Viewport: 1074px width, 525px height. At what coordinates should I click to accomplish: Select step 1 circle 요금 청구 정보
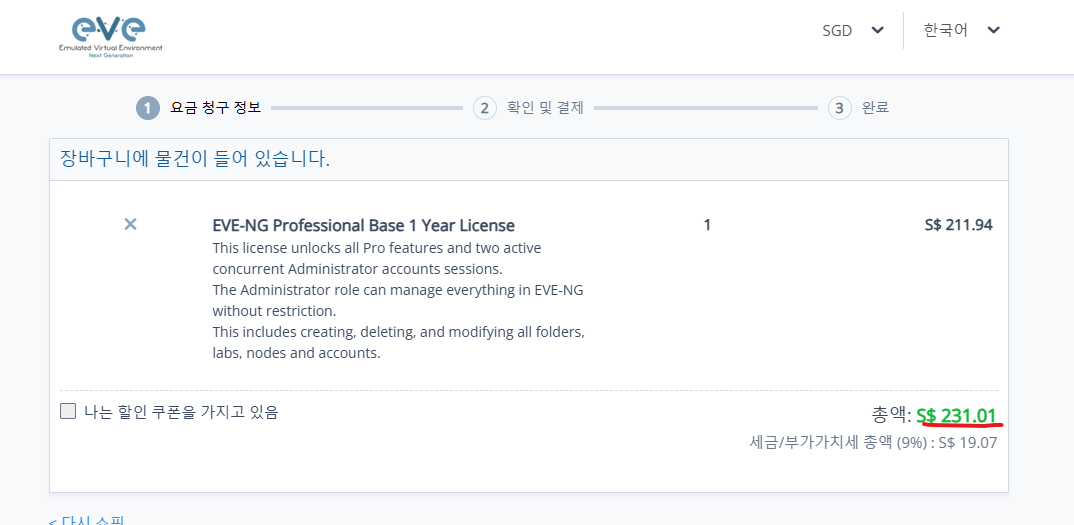pyautogui.click(x=148, y=108)
